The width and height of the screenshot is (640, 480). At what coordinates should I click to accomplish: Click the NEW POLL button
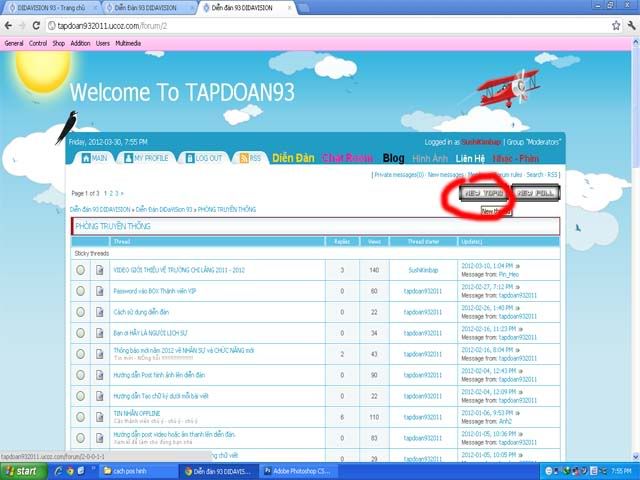coord(536,193)
